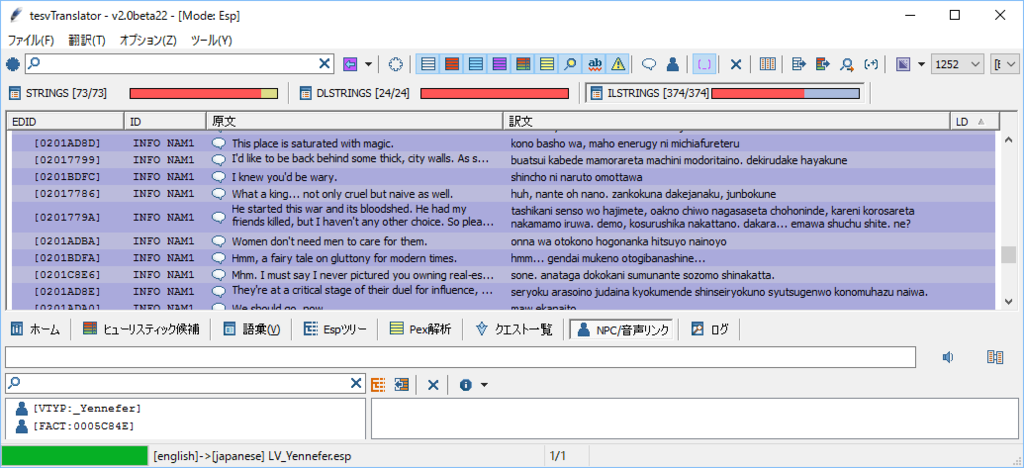Click the speech bubble dialogue icon in the toolbar

(649, 64)
